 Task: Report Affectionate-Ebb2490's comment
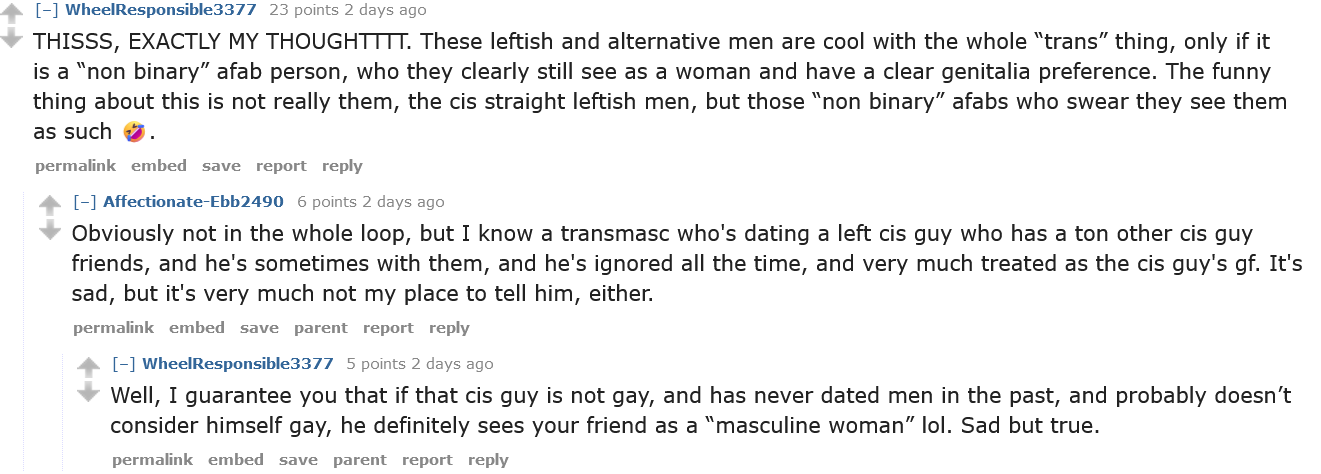coord(388,328)
